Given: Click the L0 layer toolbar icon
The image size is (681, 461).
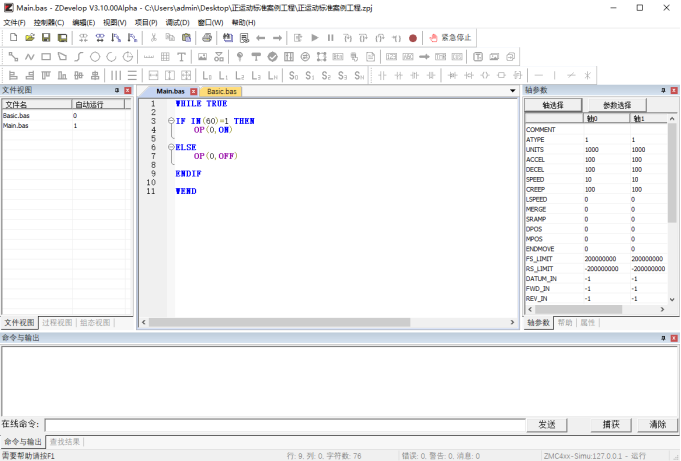Looking at the screenshot, I should pyautogui.click(x=207, y=76).
